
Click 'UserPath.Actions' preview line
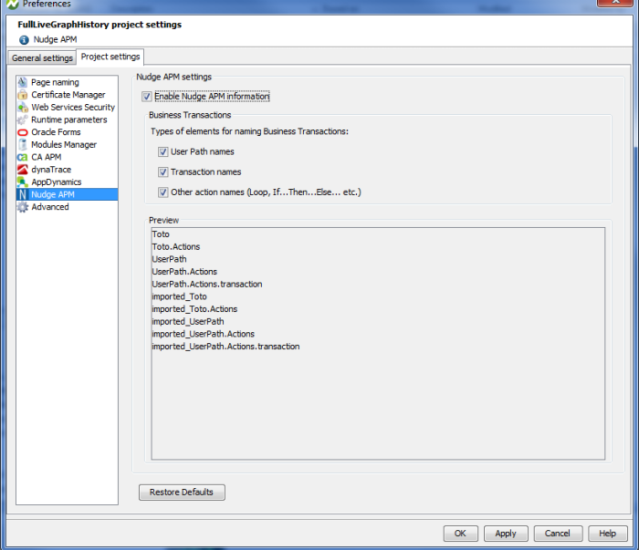[185, 272]
